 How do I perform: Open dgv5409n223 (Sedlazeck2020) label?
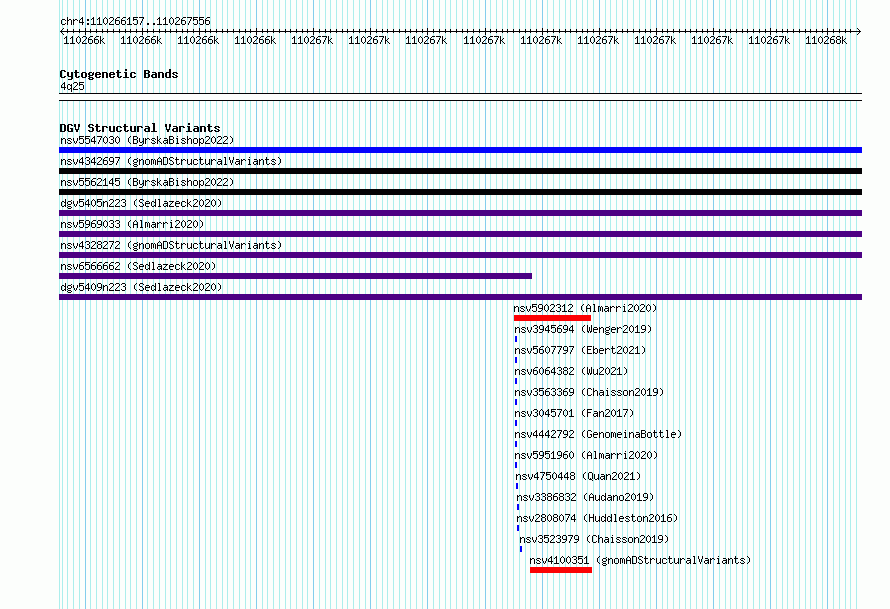point(141,287)
